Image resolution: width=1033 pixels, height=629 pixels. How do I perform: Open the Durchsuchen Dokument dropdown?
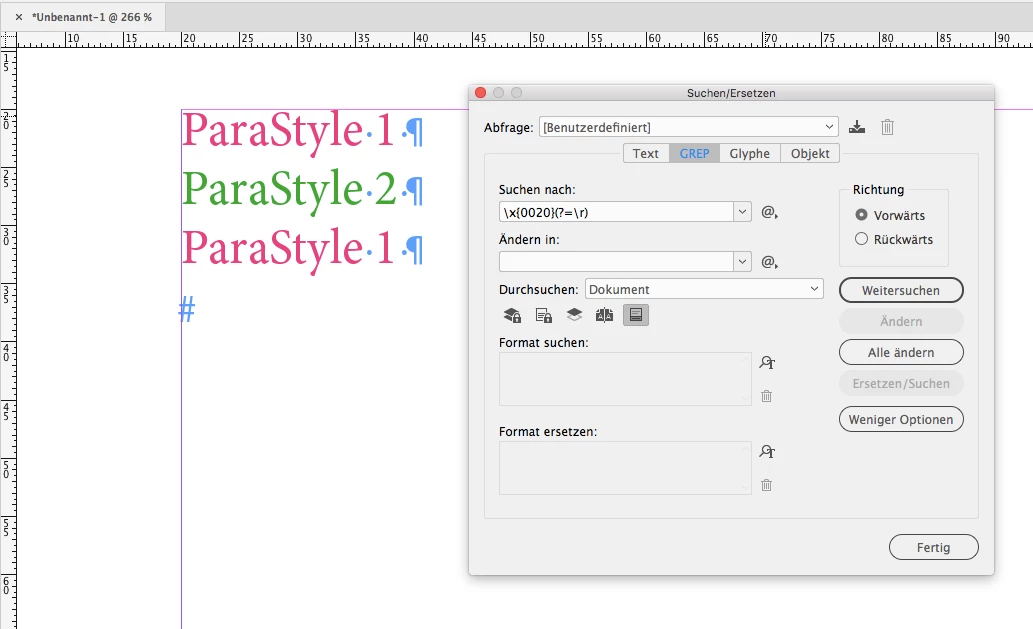pos(704,289)
